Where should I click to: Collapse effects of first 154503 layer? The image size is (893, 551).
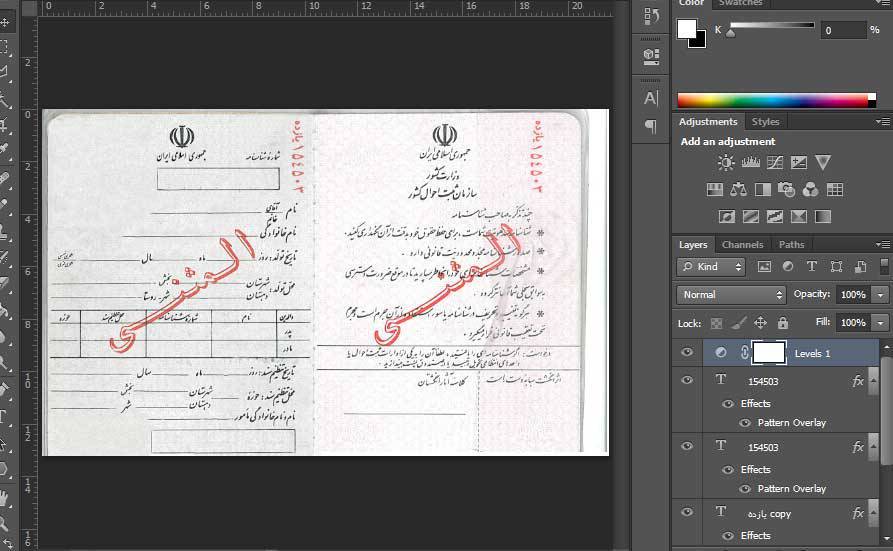pos(874,382)
